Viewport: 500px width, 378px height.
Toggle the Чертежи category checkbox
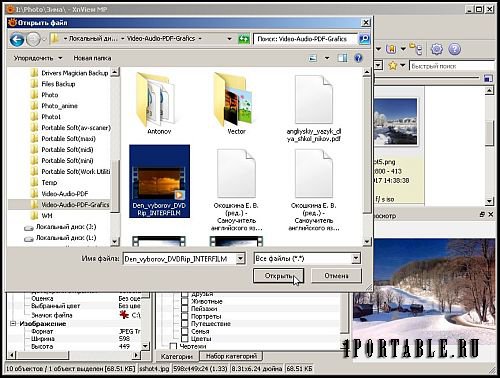click(x=173, y=346)
